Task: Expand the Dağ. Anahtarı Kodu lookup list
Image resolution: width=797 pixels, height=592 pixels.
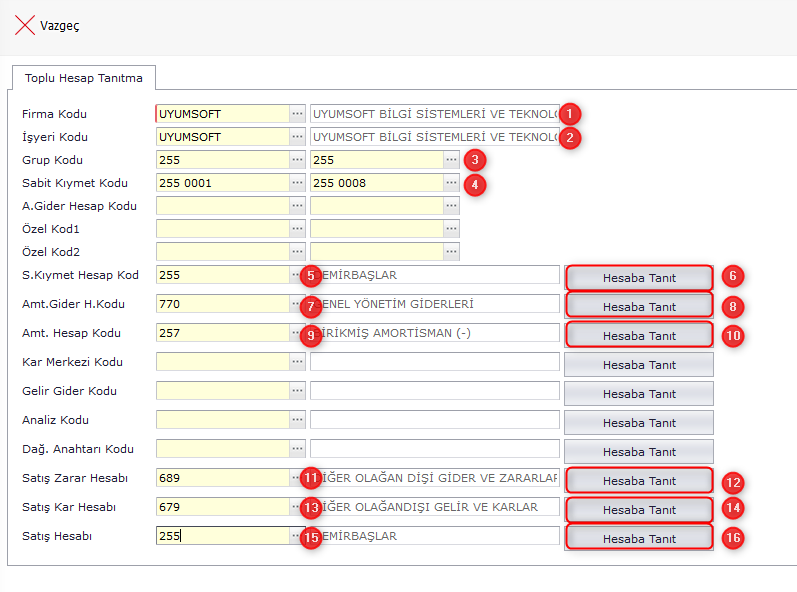Action: pos(297,450)
